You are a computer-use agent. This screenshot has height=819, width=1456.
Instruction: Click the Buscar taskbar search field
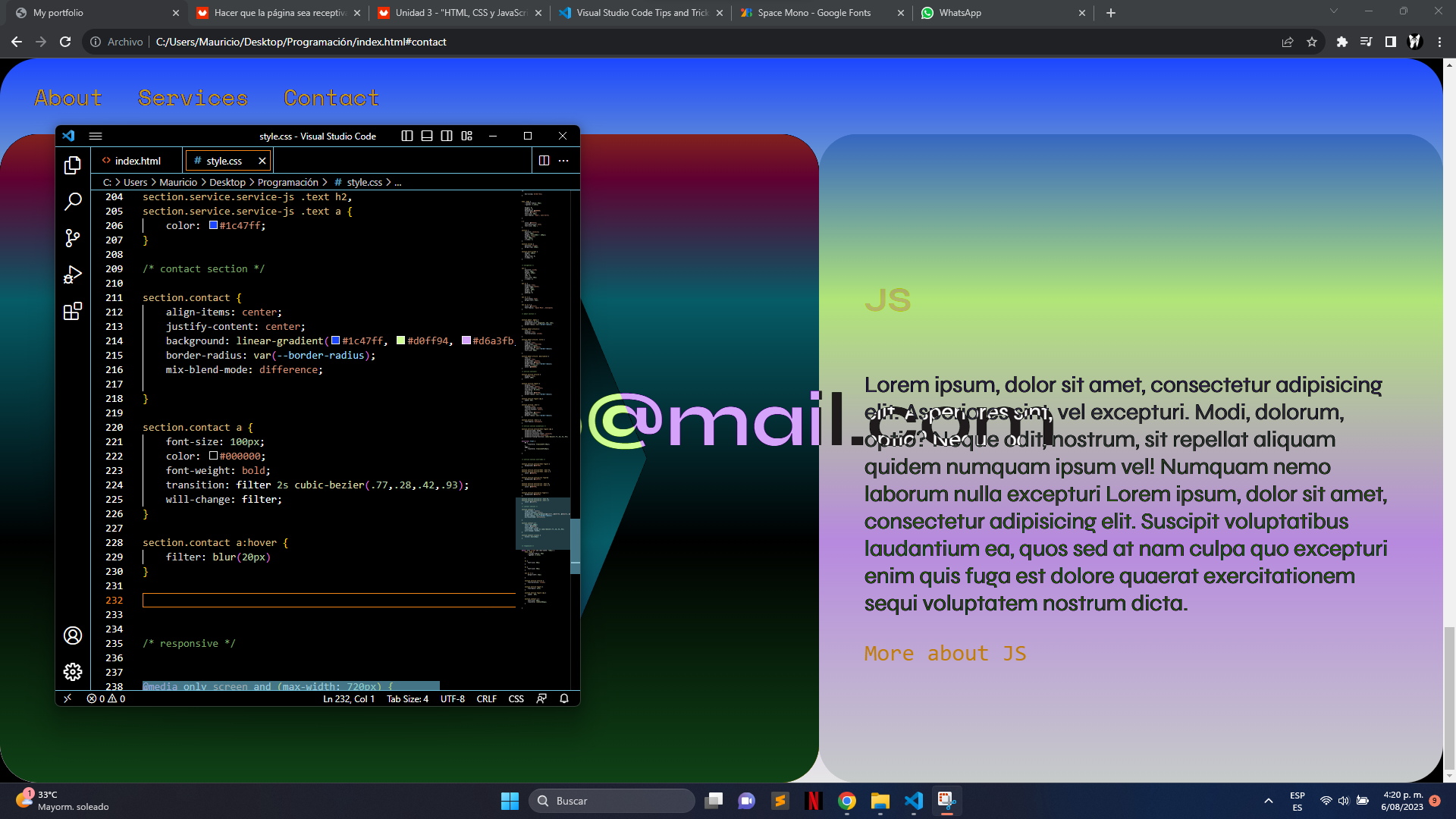[611, 801]
